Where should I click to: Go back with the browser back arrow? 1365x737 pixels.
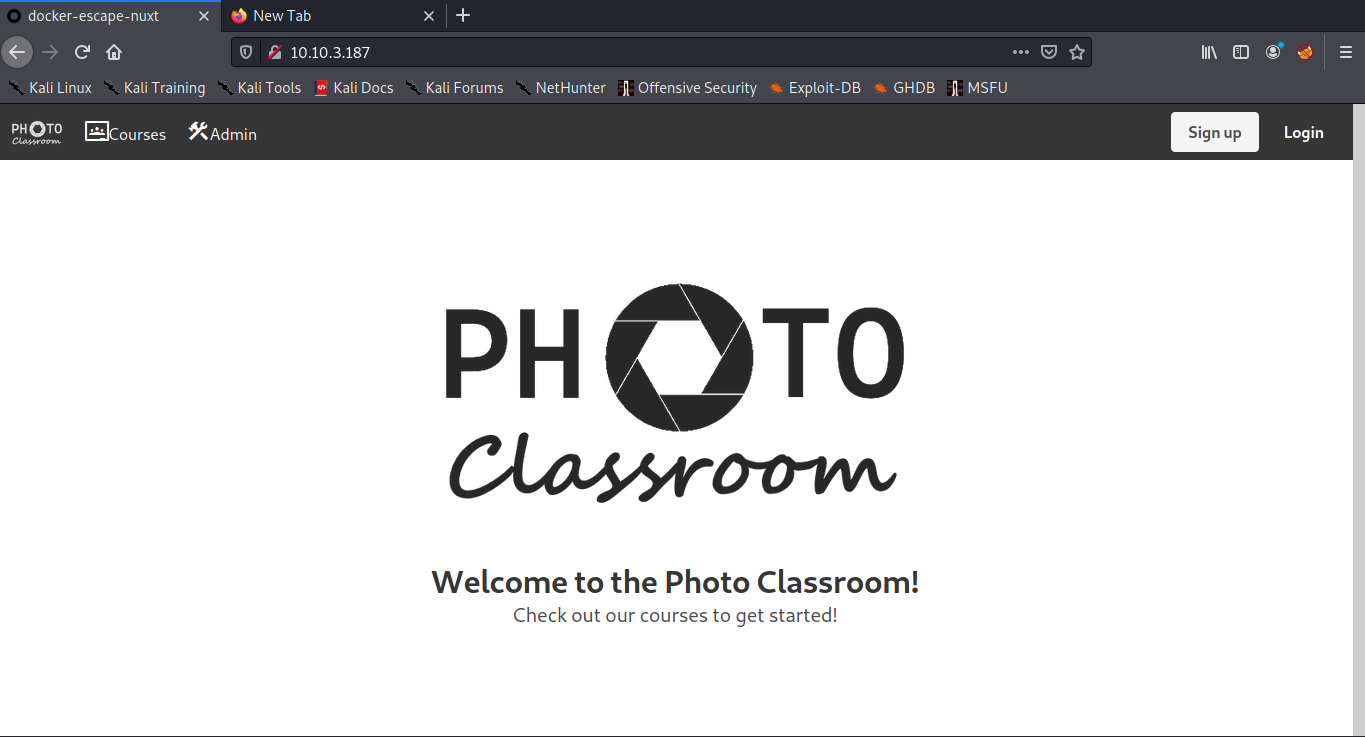pos(17,52)
